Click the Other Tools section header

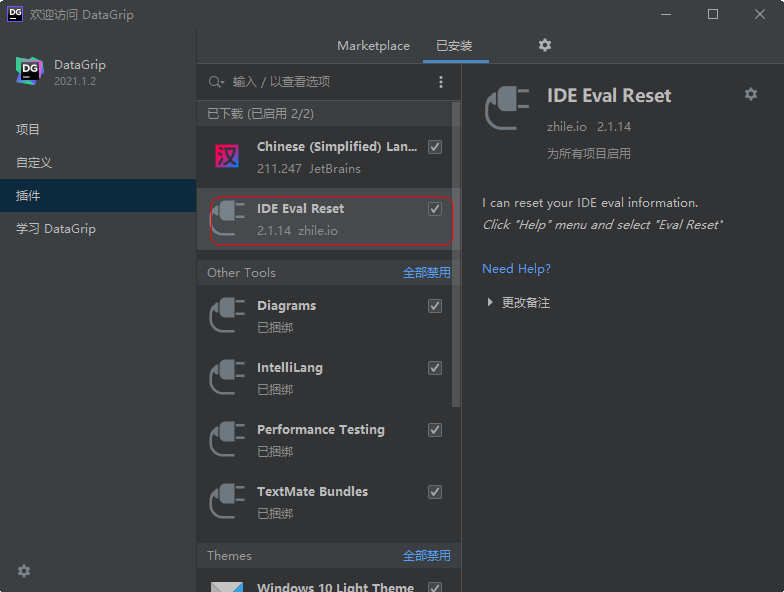pos(242,272)
